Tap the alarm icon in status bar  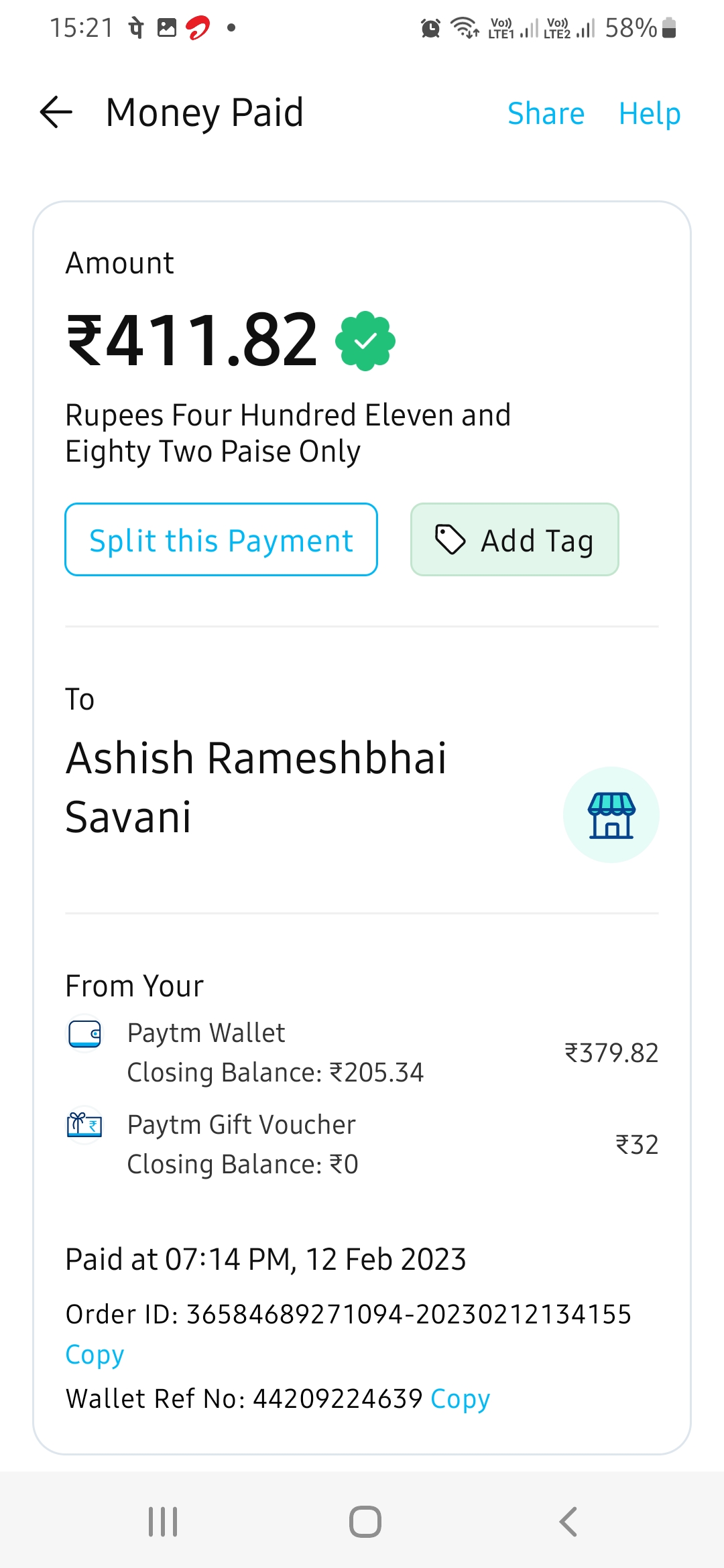click(x=430, y=28)
